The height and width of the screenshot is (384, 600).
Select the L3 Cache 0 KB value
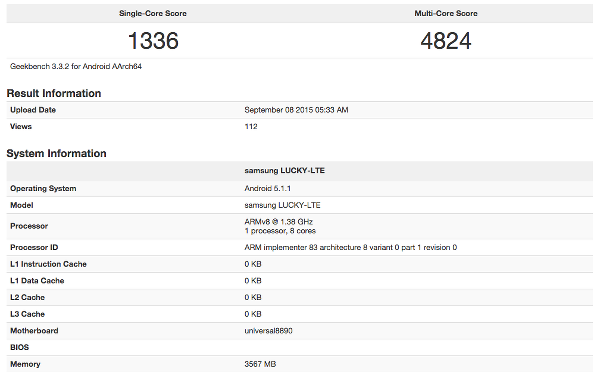click(x=253, y=314)
